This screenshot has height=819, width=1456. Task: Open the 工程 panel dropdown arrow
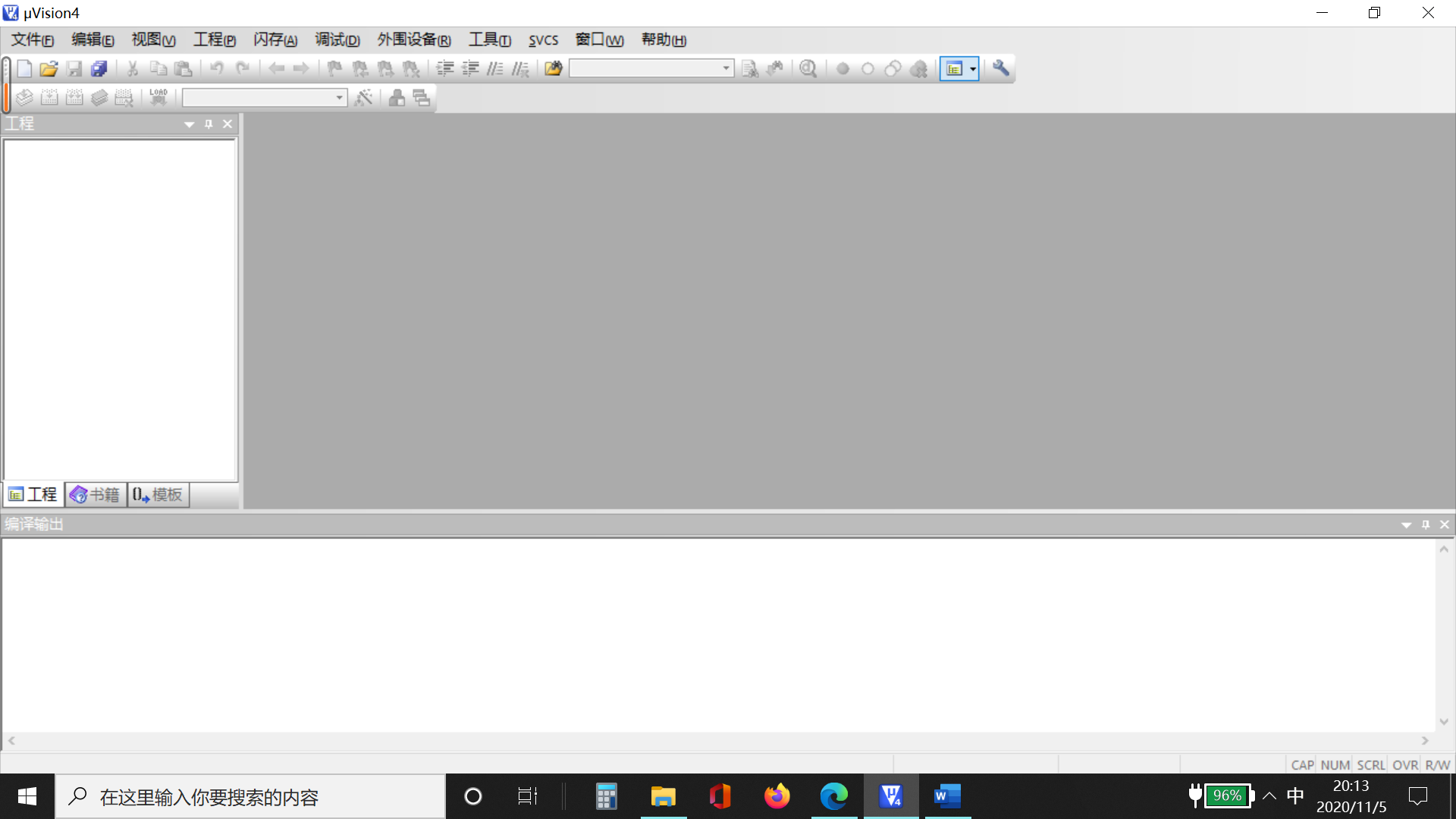(189, 124)
